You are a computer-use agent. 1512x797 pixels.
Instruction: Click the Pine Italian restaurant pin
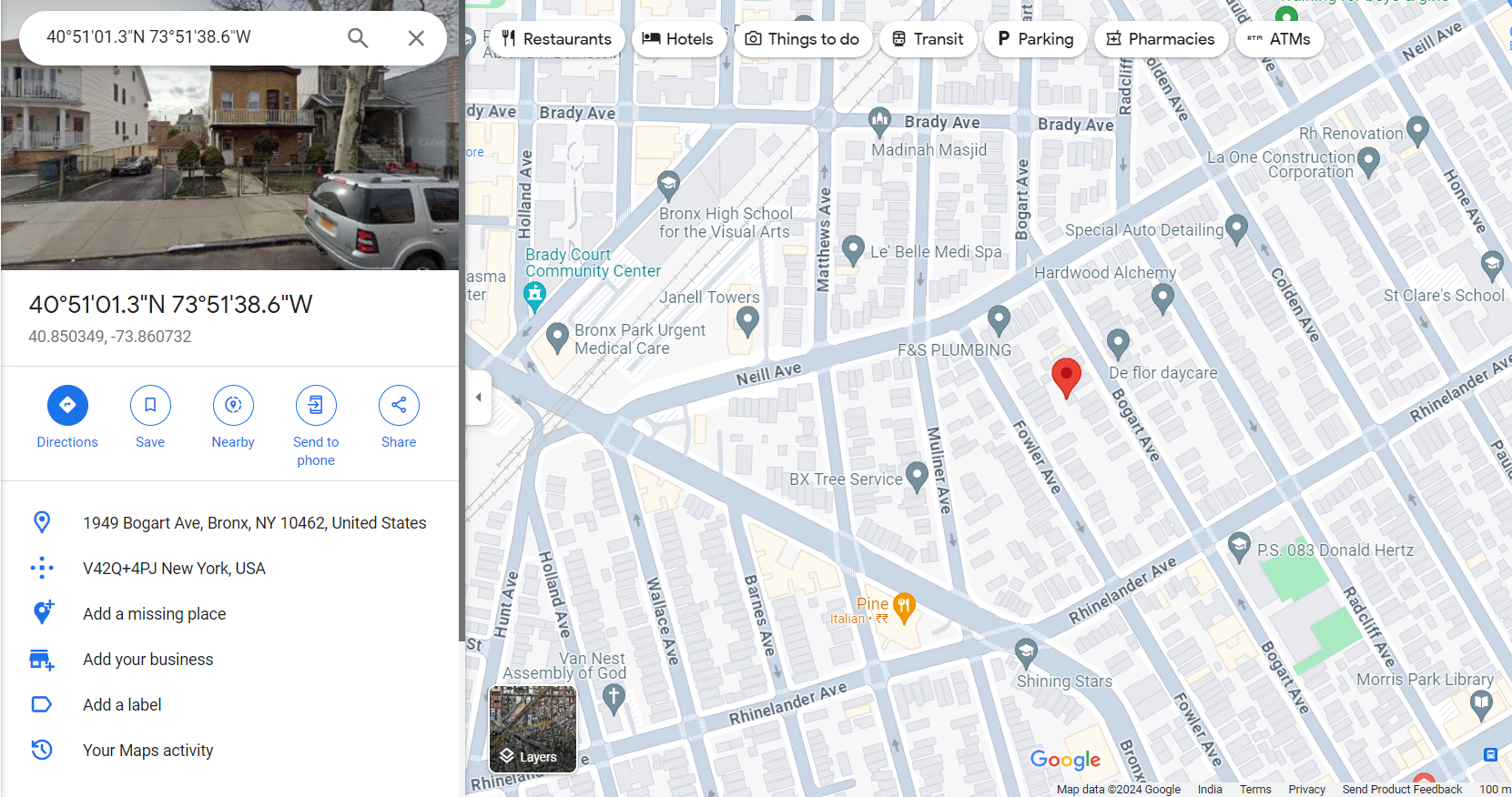[904, 608]
